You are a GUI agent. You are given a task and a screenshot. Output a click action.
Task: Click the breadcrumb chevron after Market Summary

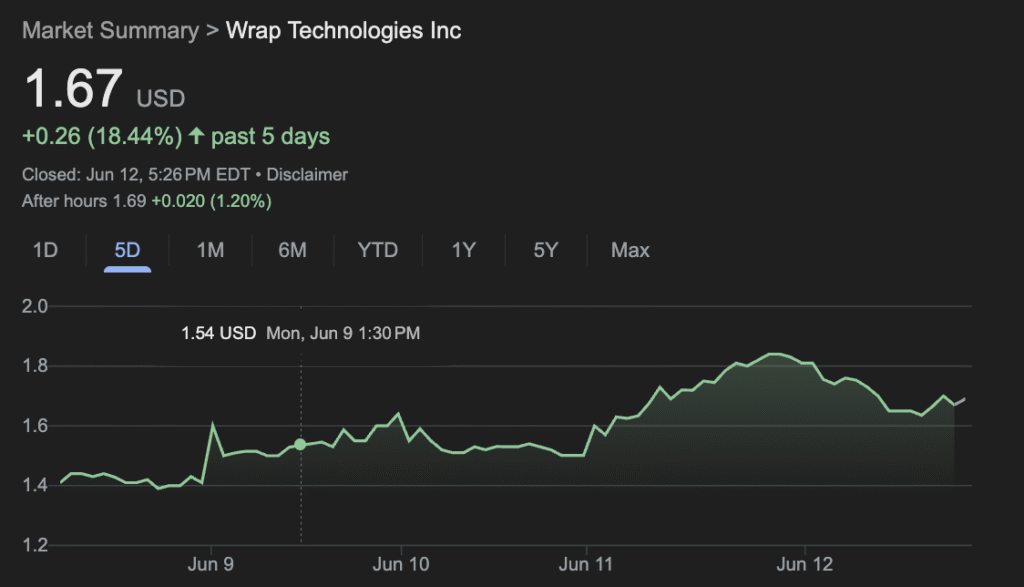coord(212,30)
